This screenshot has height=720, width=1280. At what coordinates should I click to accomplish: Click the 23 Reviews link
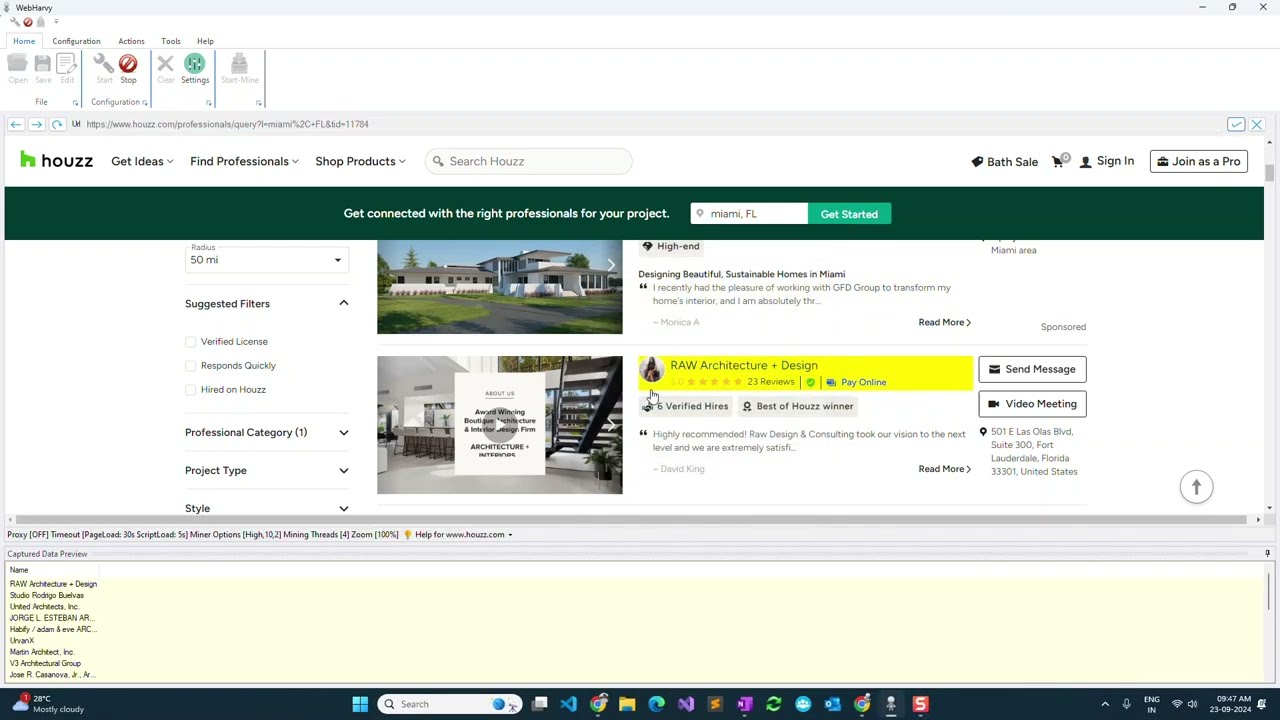click(771, 382)
